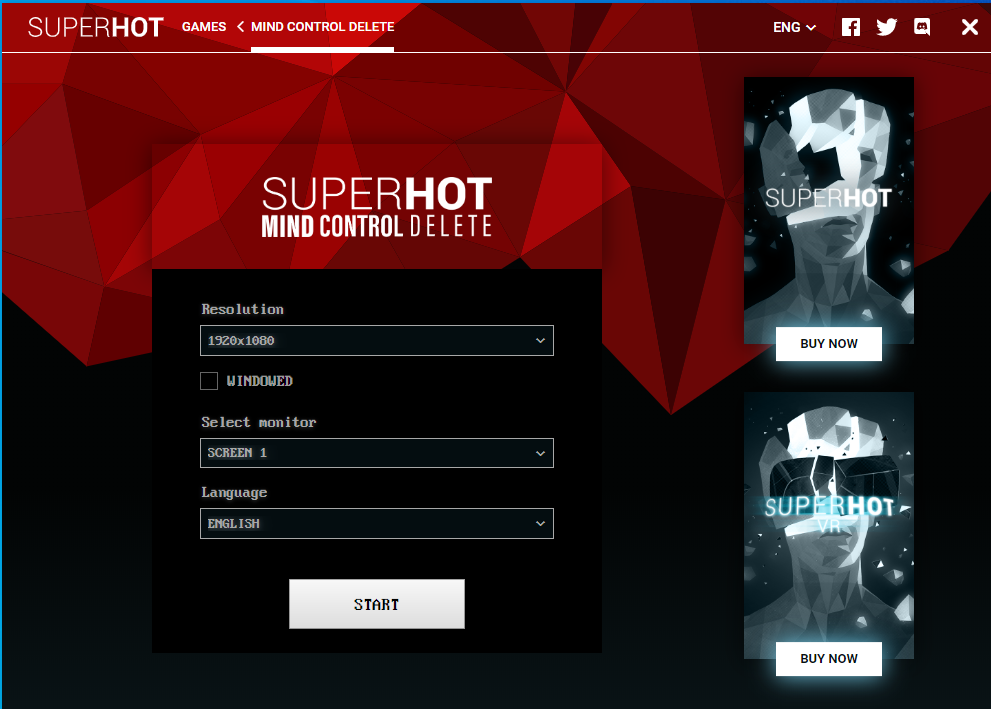This screenshot has width=991, height=709.
Task: Toggle windowed mode via WINDOWED label
Action: (260, 381)
